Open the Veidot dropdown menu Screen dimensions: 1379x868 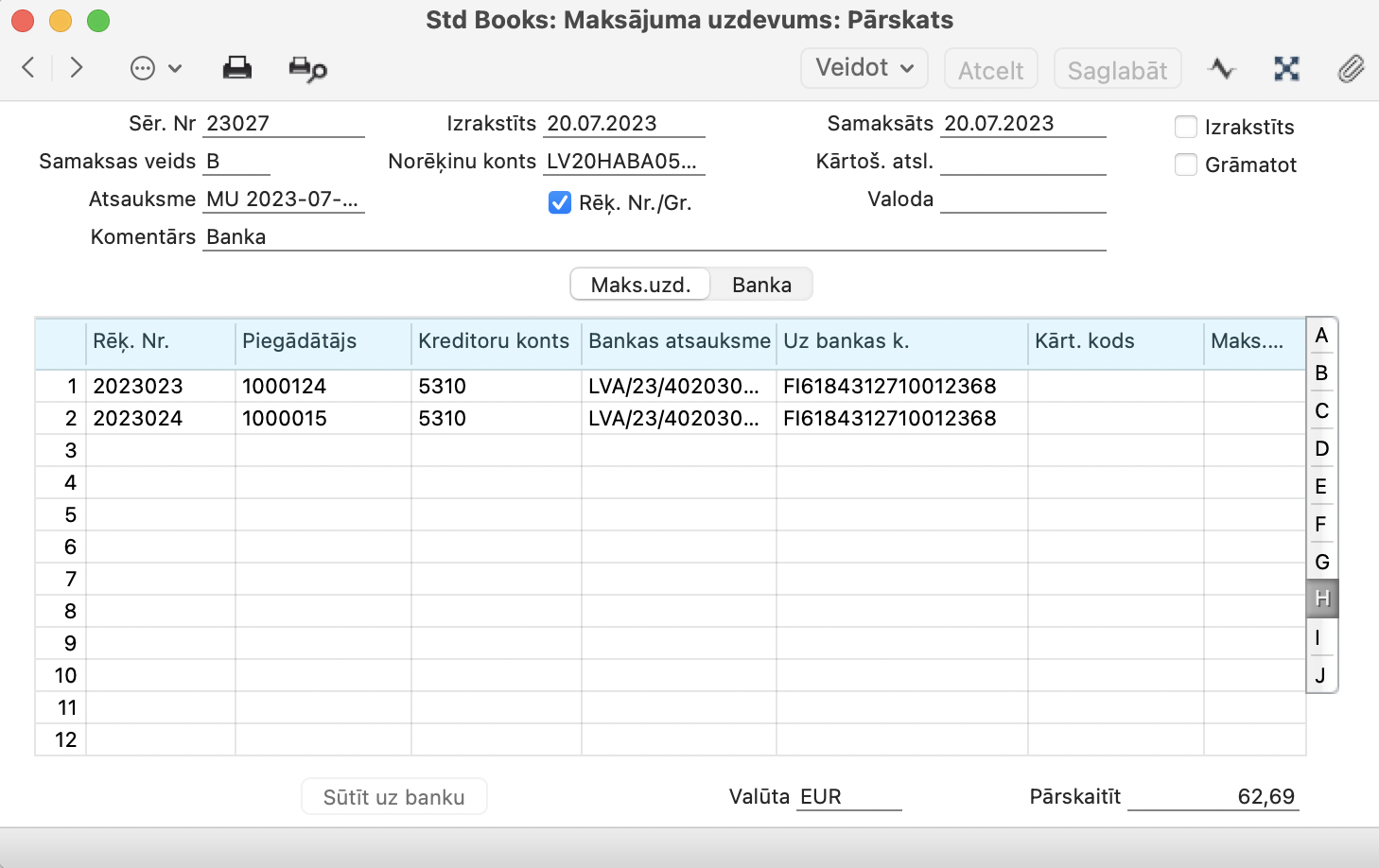click(864, 68)
